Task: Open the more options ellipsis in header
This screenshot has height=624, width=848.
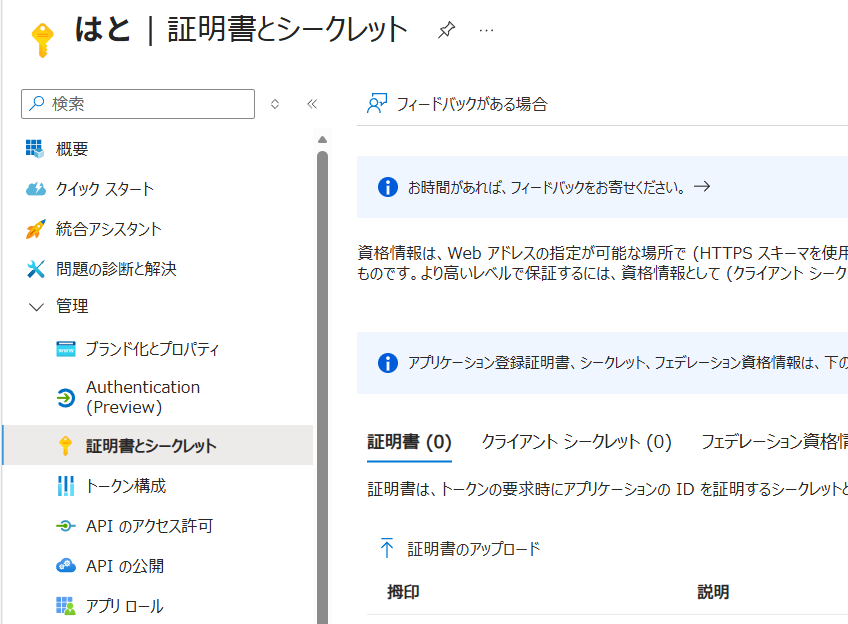Action: pos(486,30)
